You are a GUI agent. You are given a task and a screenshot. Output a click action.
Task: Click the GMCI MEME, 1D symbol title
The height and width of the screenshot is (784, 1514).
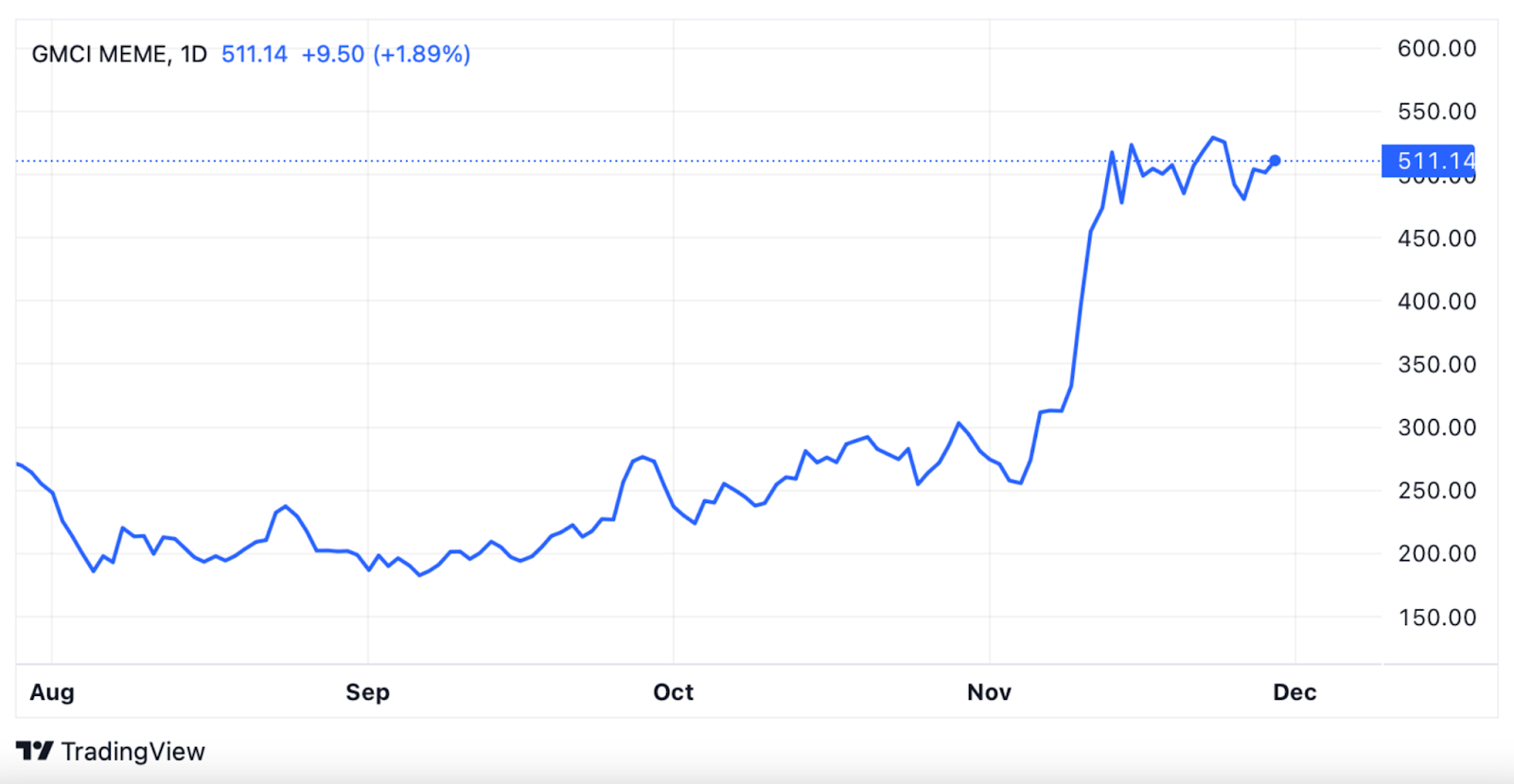click(x=119, y=54)
